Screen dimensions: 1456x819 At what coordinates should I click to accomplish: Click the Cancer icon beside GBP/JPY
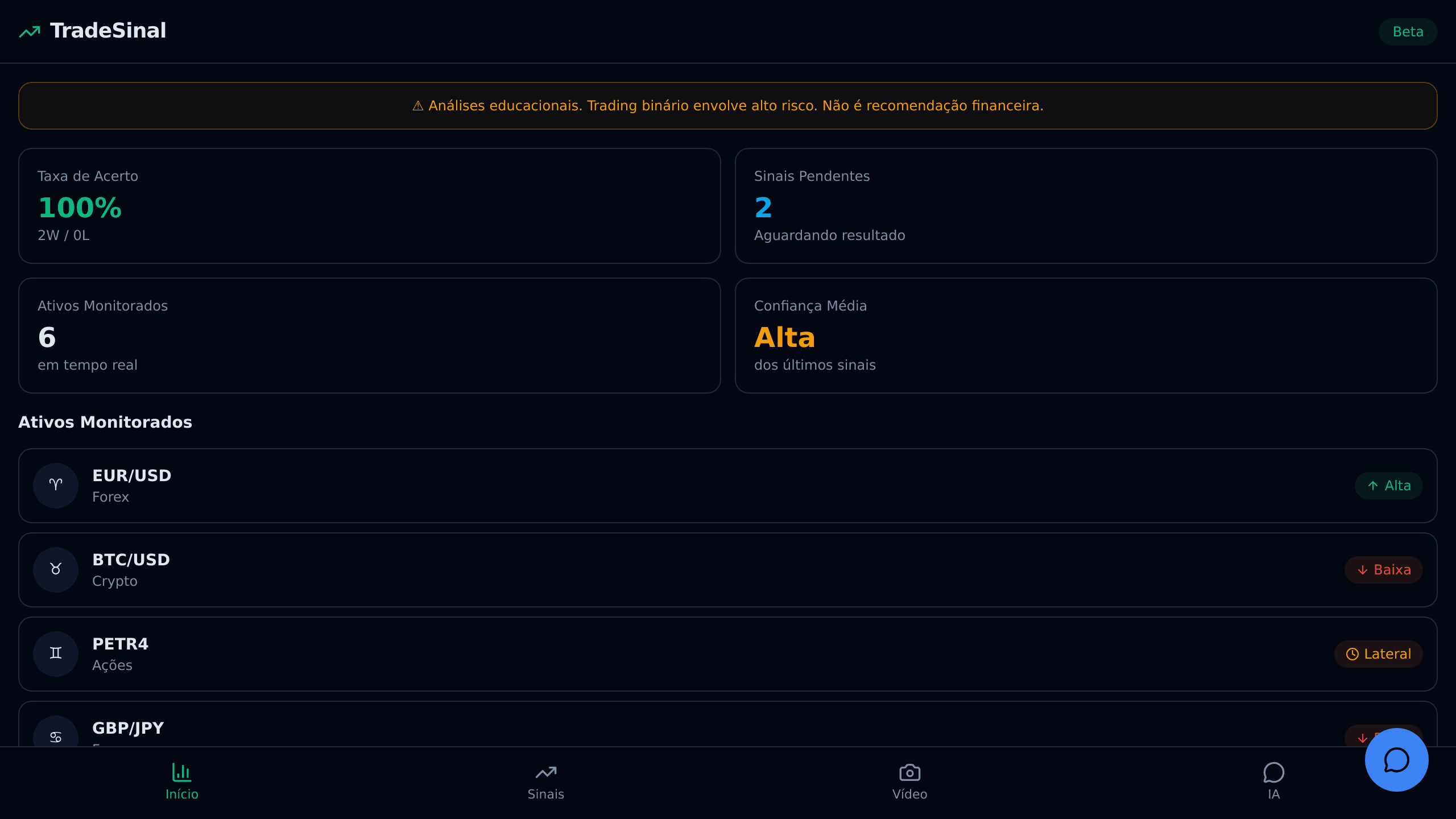point(56,737)
